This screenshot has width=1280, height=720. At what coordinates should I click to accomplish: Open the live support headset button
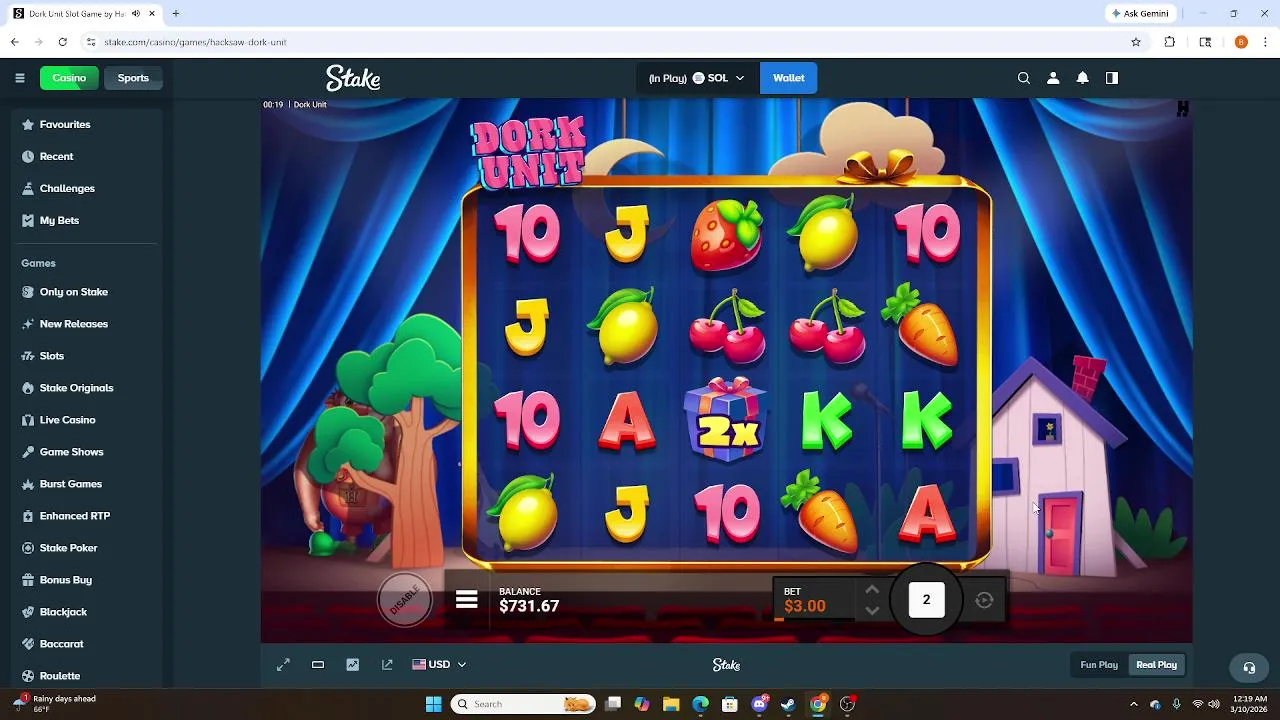(x=1249, y=667)
